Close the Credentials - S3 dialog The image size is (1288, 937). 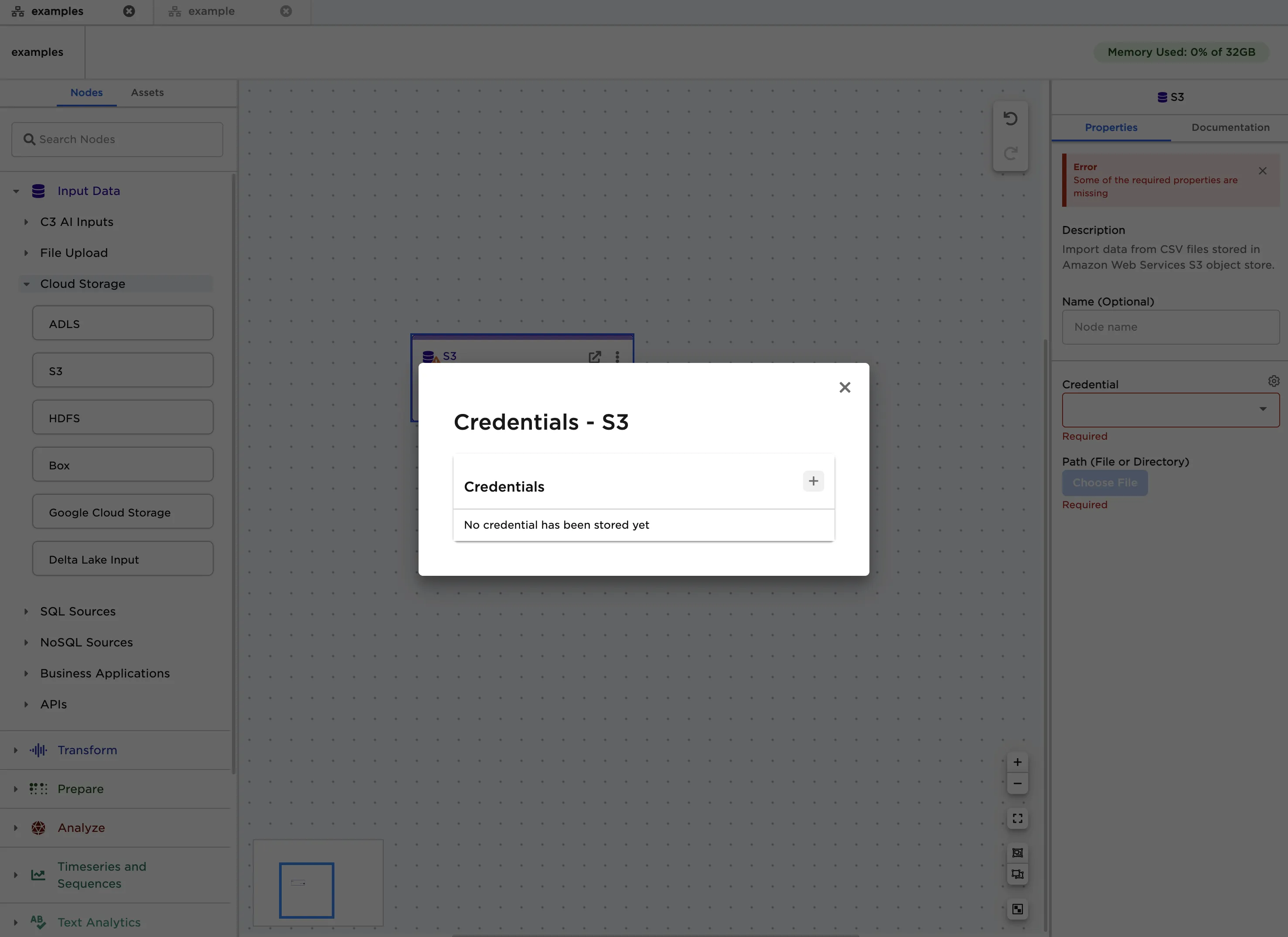click(x=845, y=387)
